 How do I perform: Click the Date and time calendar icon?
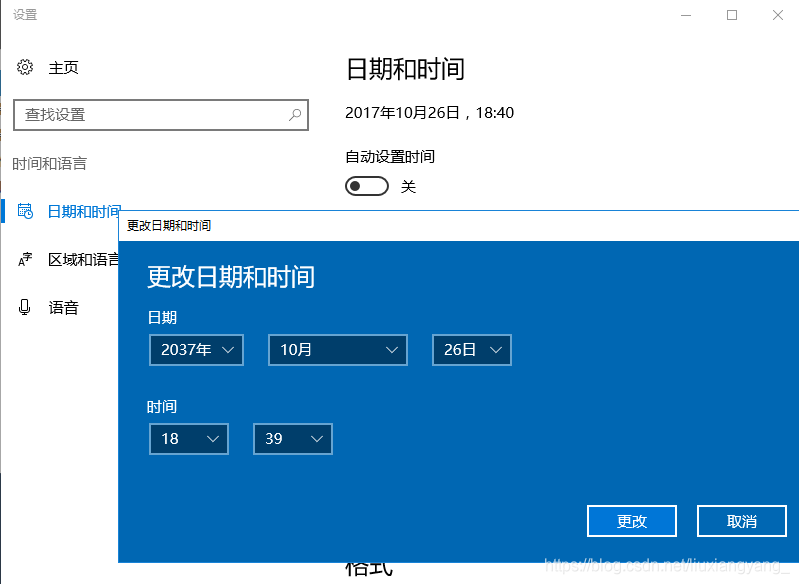(25, 211)
